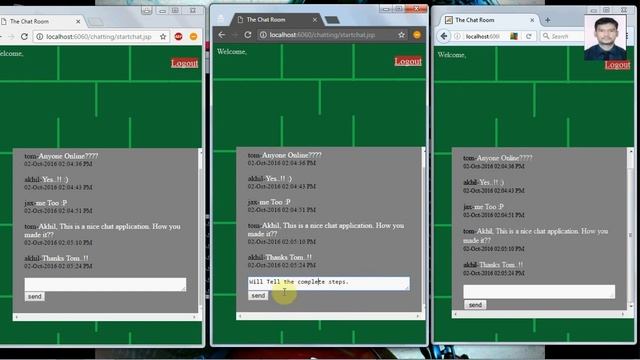This screenshot has height=360, width=640.
Task: Close the middle window's Chat Room tab
Action: point(315,20)
